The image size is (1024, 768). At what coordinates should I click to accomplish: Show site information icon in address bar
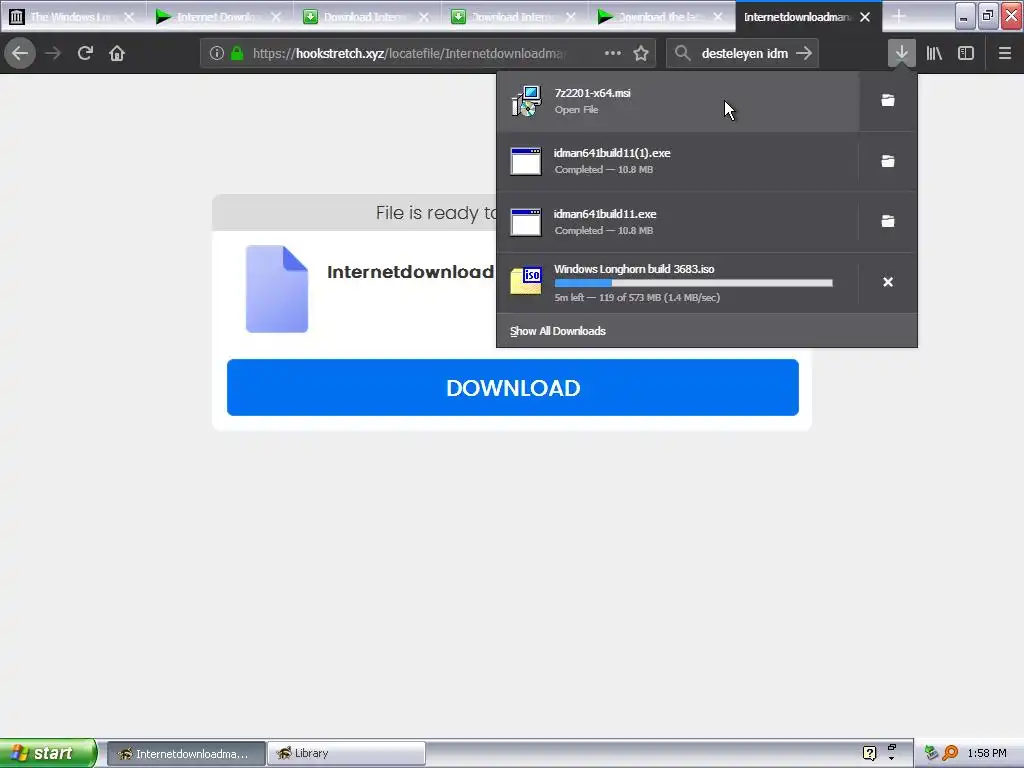[217, 54]
